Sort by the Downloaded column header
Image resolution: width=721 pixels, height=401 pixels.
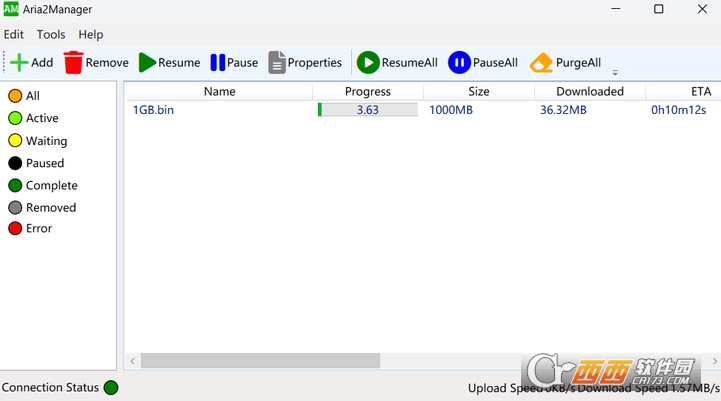[x=590, y=92]
